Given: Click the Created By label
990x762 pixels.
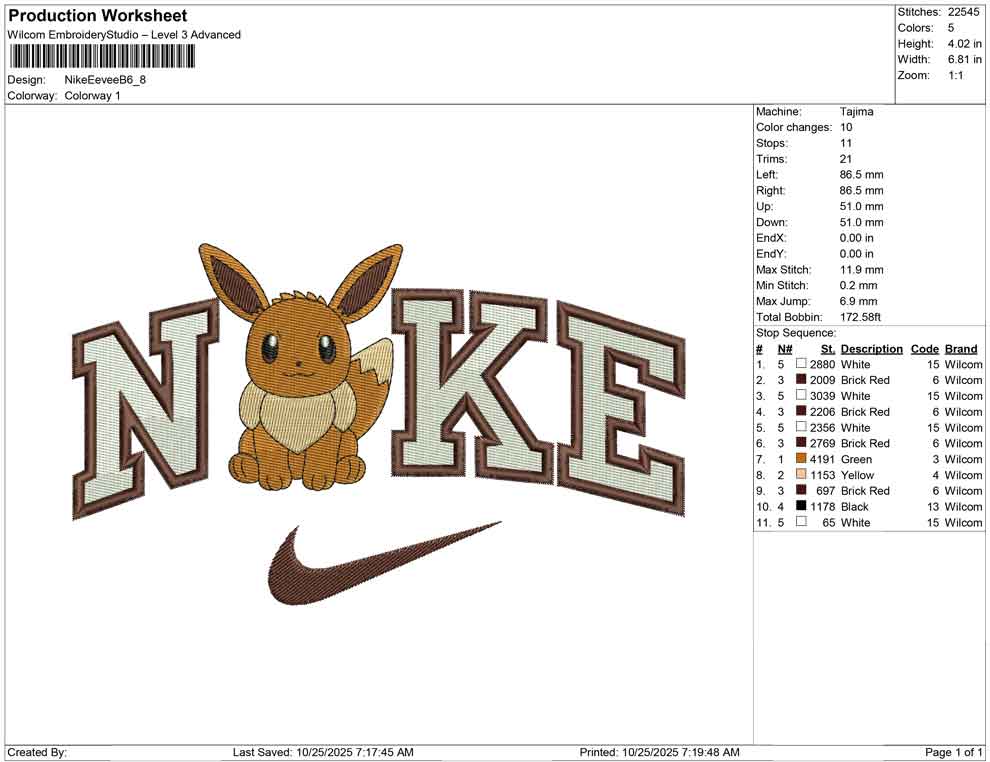Looking at the screenshot, I should [37, 752].
